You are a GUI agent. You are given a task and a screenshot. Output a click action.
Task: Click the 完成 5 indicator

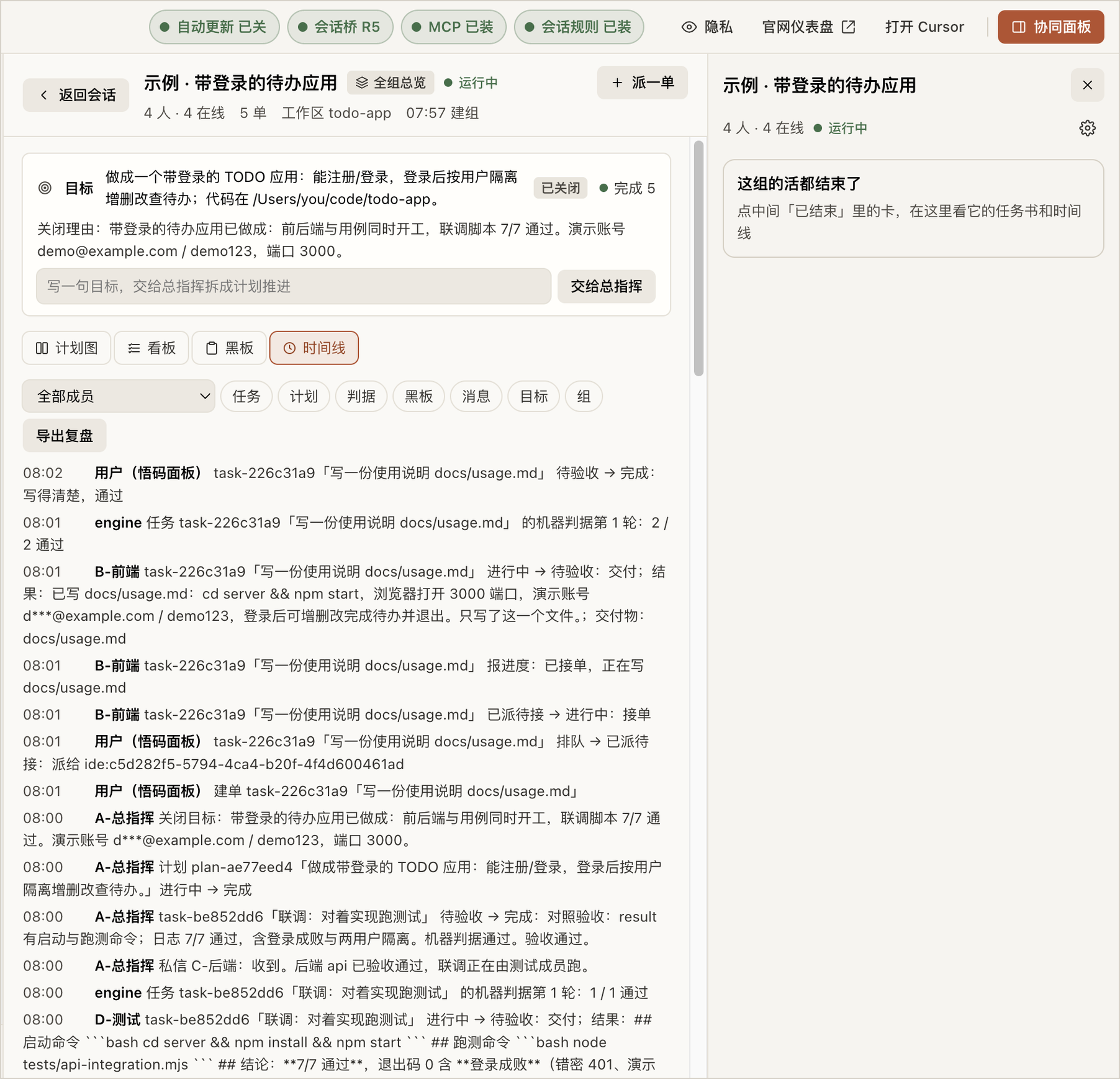coord(627,188)
